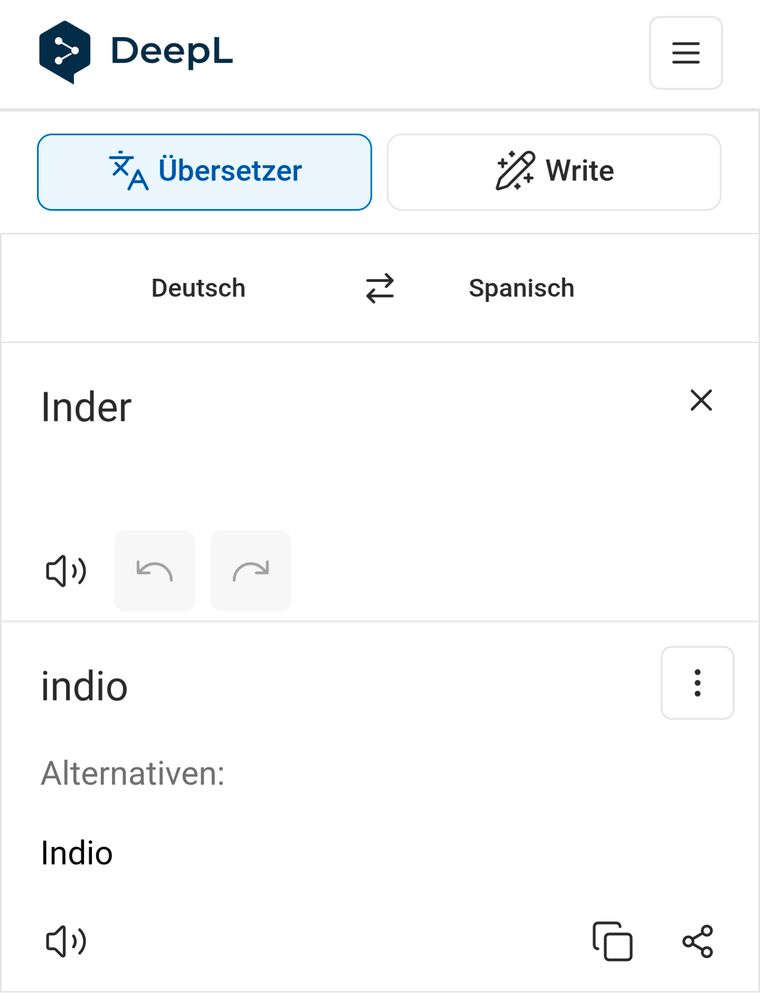Image resolution: width=760 pixels, height=1000 pixels.
Task: Open the Spanisch target language selector
Action: (521, 288)
